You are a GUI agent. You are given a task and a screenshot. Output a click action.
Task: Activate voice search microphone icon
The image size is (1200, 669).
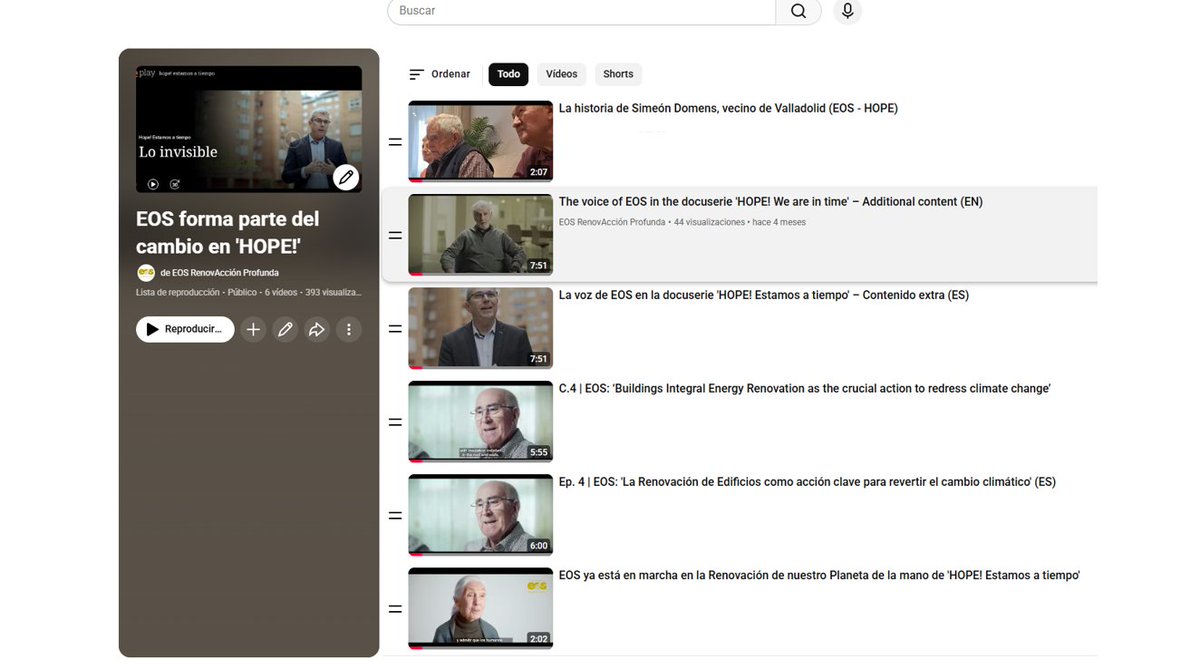(847, 11)
